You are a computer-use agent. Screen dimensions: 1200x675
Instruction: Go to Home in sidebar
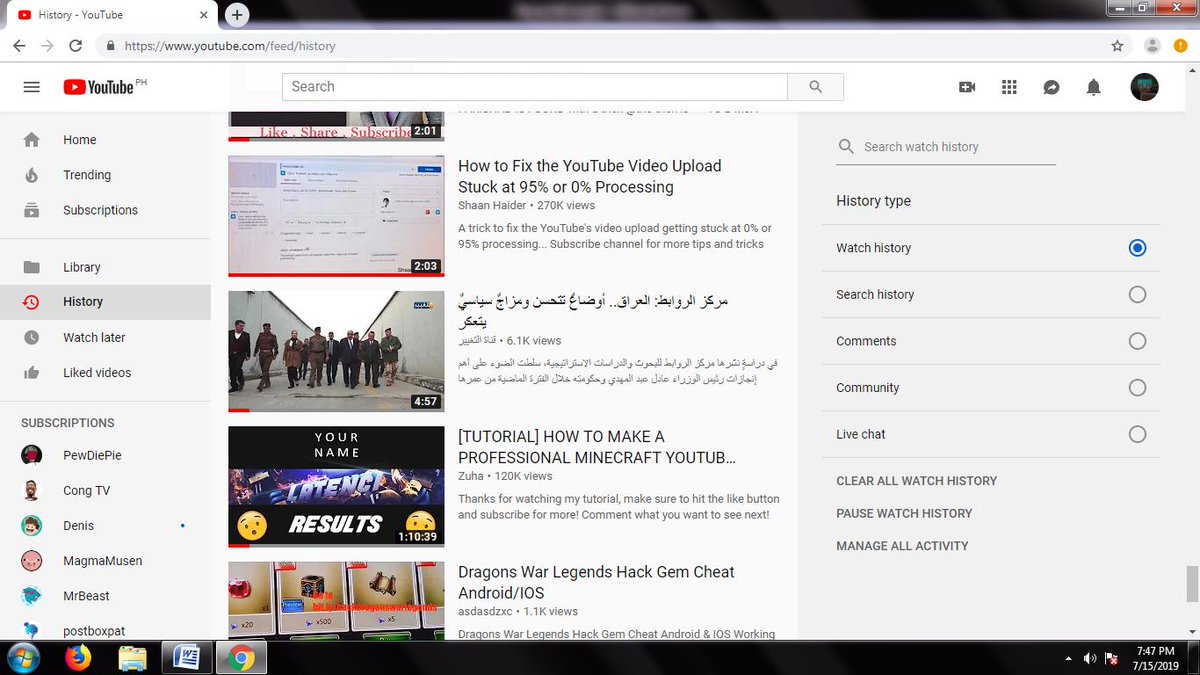[x=105, y=140]
